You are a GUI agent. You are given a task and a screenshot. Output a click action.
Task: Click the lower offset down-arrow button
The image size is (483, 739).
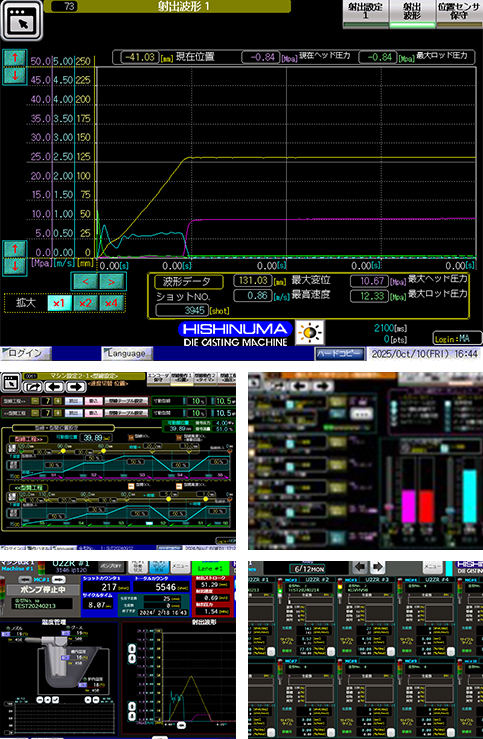coord(15,266)
